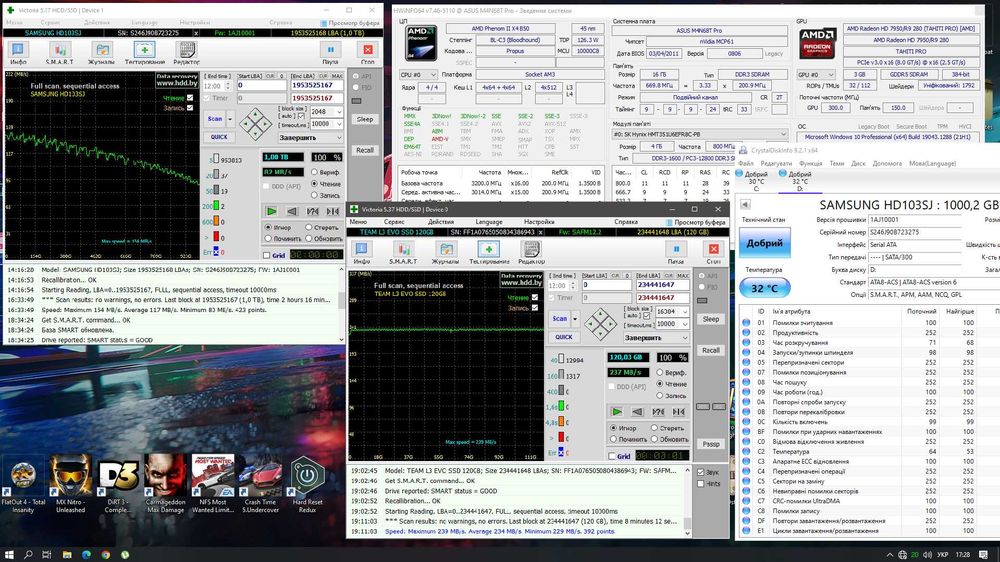Open Инфо in the Victoria Device 1 toolbar
Viewport: 1000px width, 562px height.
click(x=18, y=53)
